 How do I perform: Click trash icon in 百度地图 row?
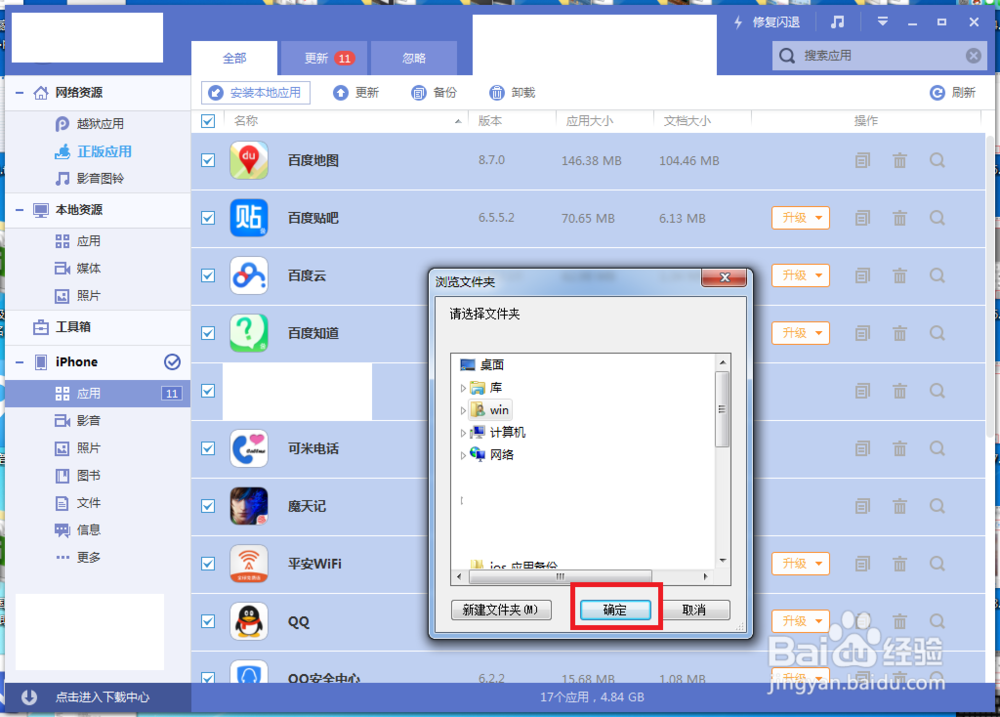[900, 160]
